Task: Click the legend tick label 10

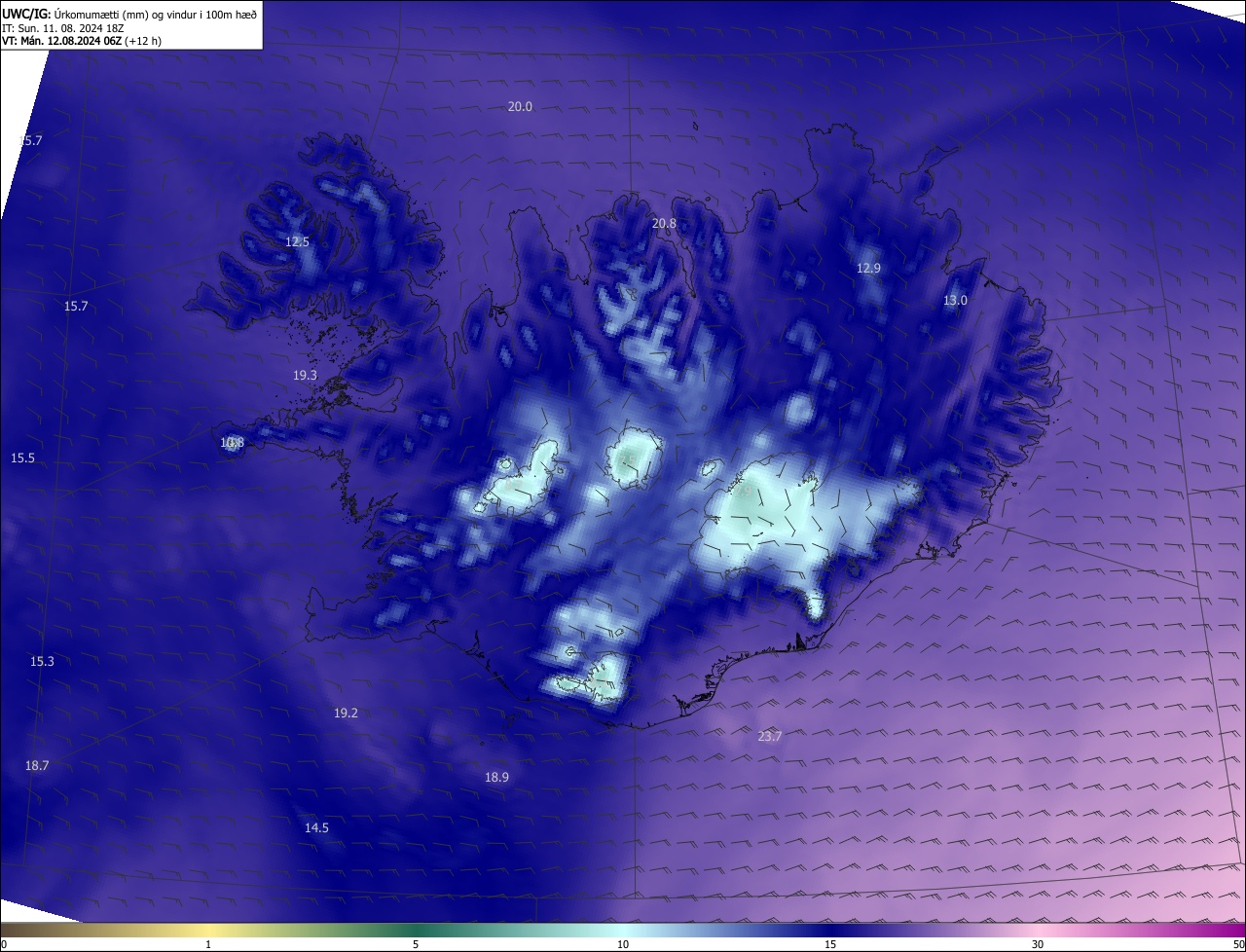Action: (623, 944)
